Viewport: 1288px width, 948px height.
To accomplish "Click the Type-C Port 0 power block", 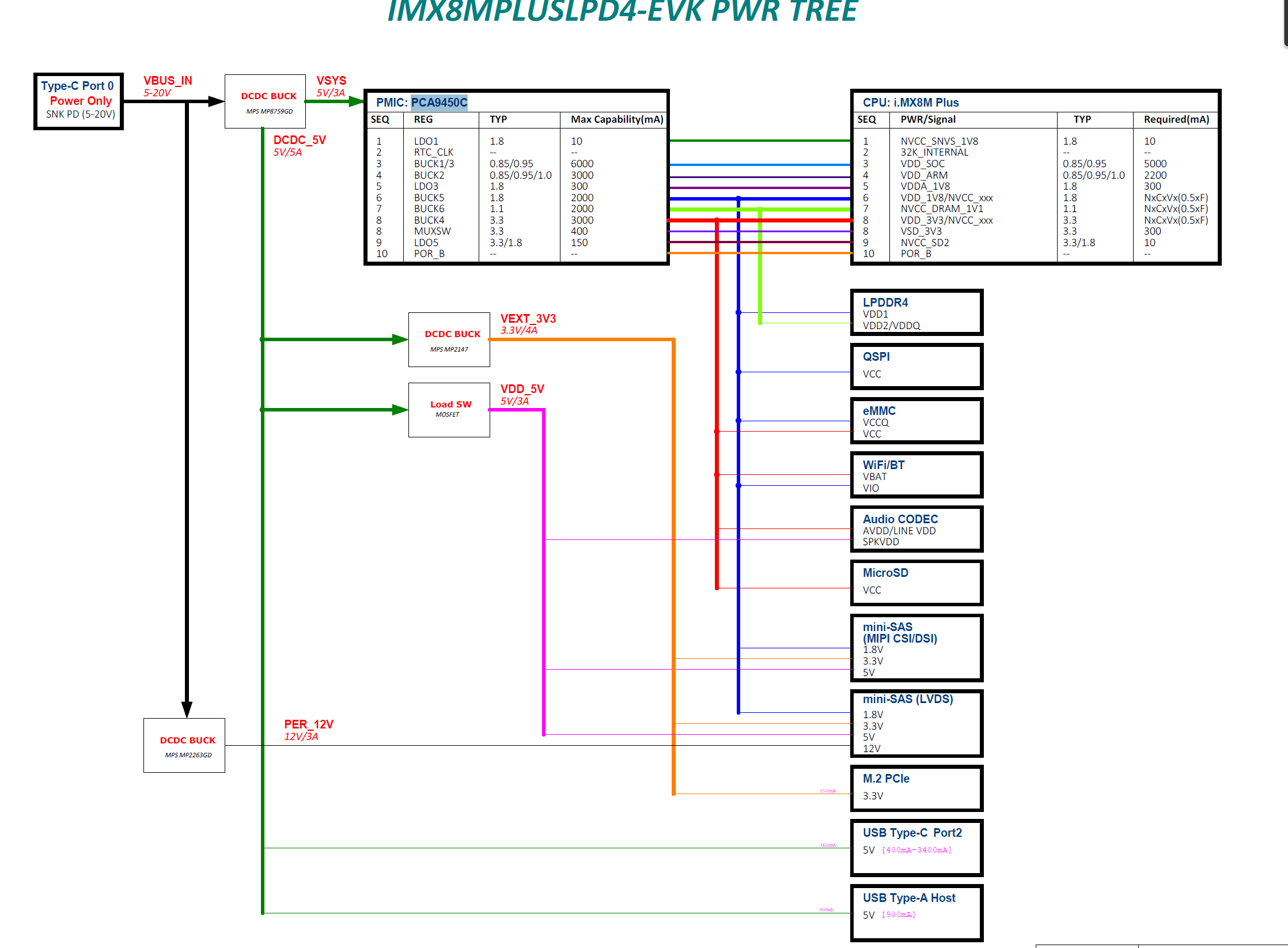I will [x=79, y=101].
